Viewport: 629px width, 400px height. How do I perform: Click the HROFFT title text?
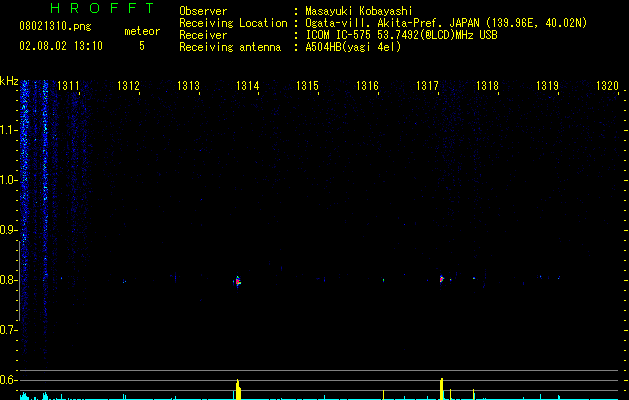click(102, 8)
